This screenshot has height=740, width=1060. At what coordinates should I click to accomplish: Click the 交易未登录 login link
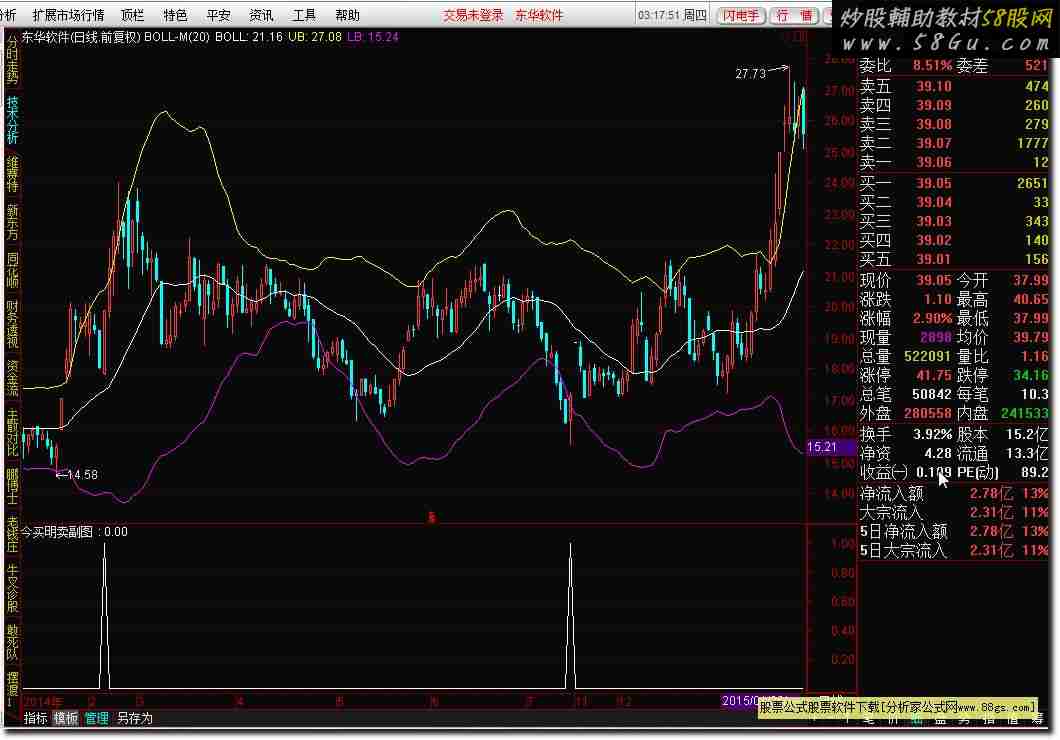click(x=473, y=15)
